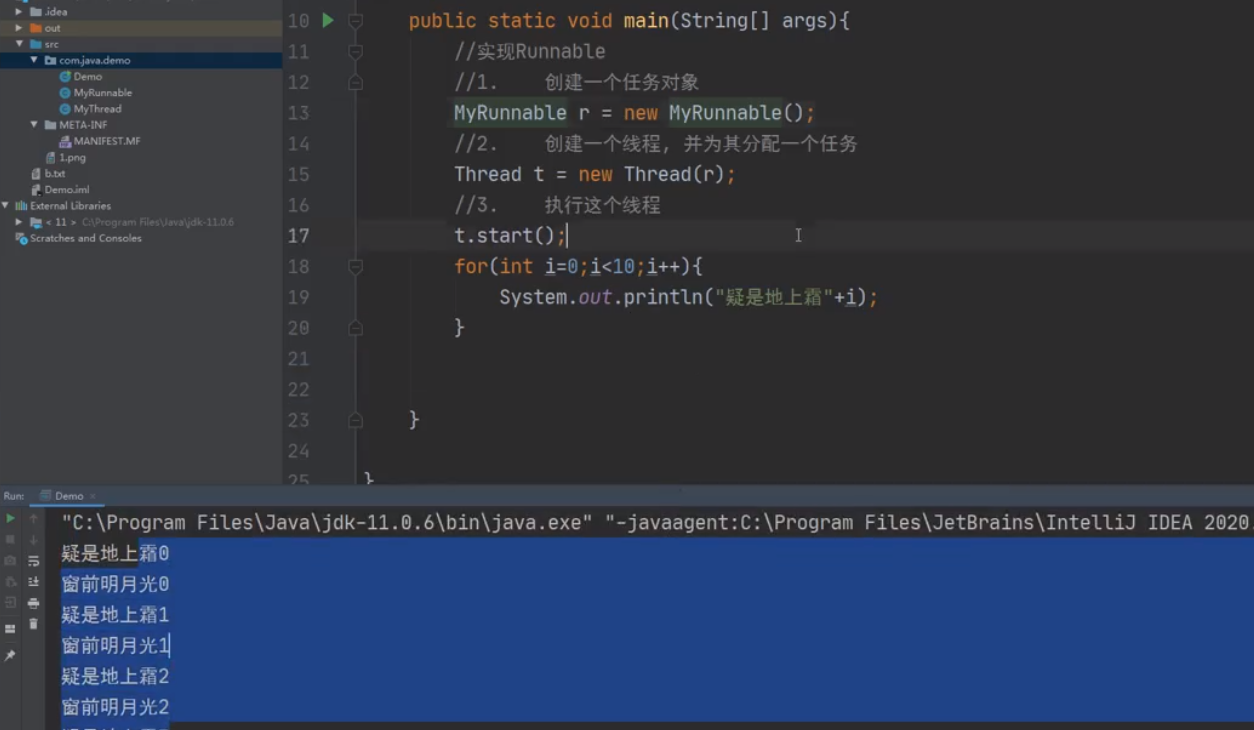Viewport: 1254px width, 730px height.
Task: Close the Demo run tab
Action: coord(93,496)
